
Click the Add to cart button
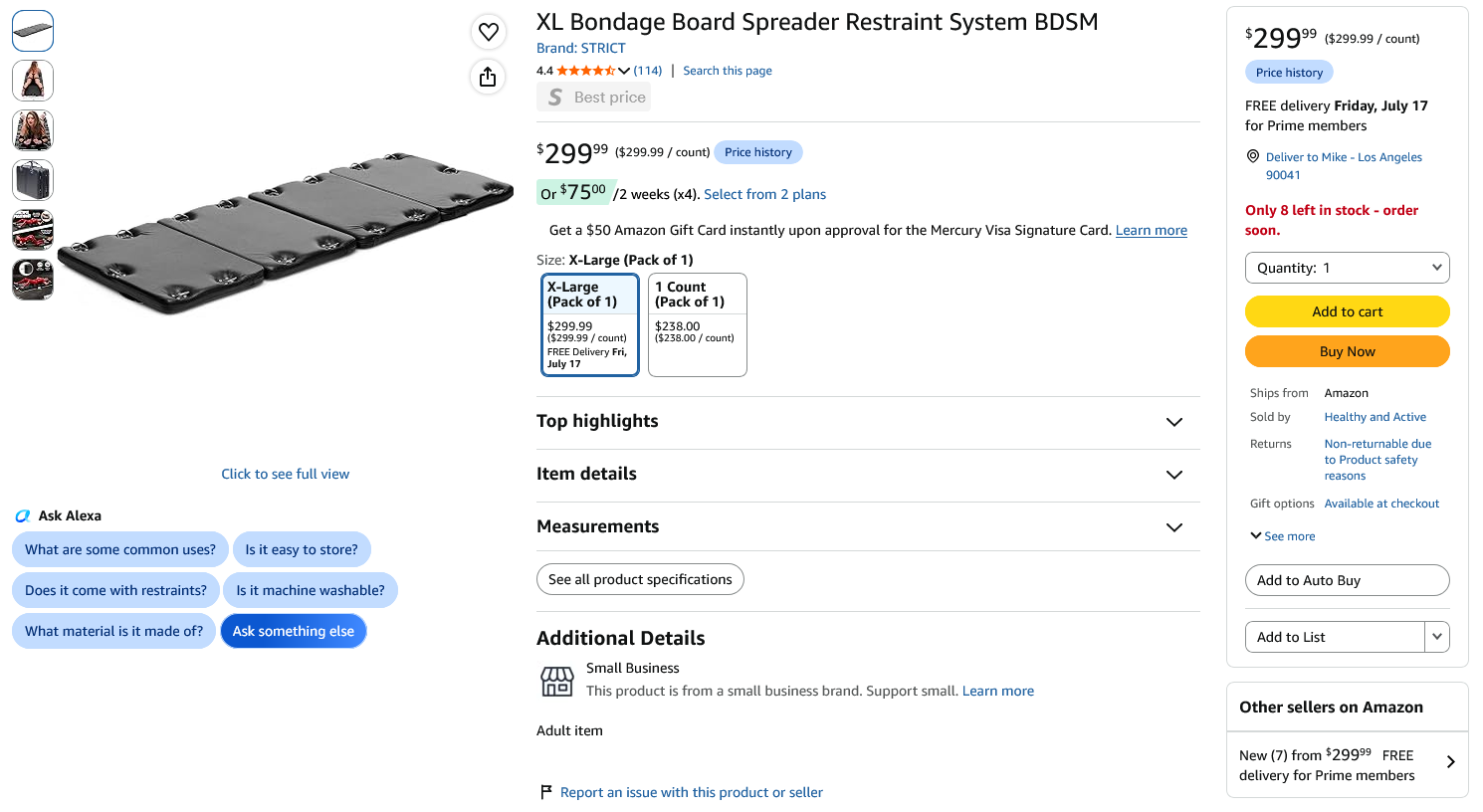coord(1347,311)
